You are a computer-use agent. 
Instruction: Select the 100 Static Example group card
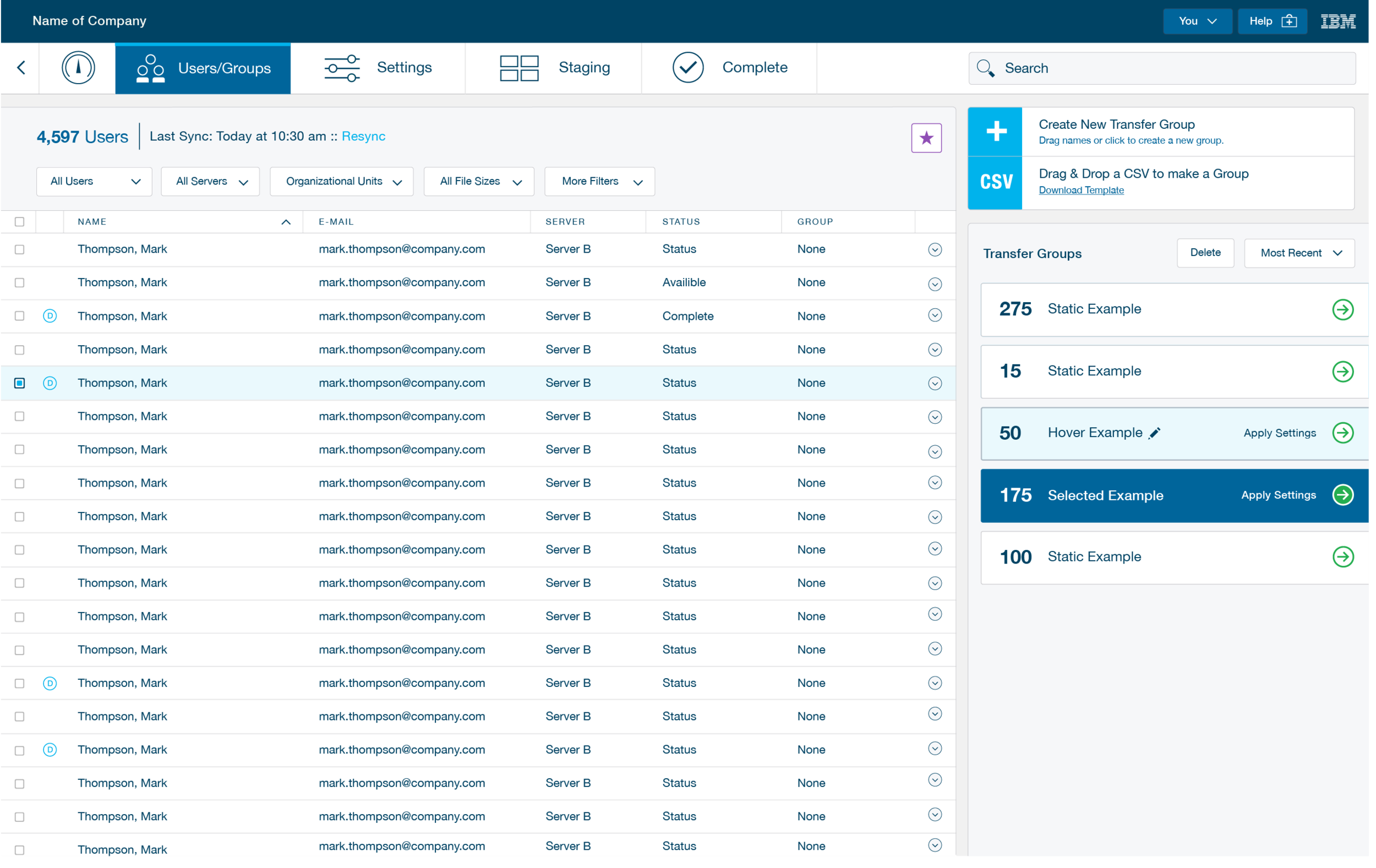pyautogui.click(x=1175, y=557)
